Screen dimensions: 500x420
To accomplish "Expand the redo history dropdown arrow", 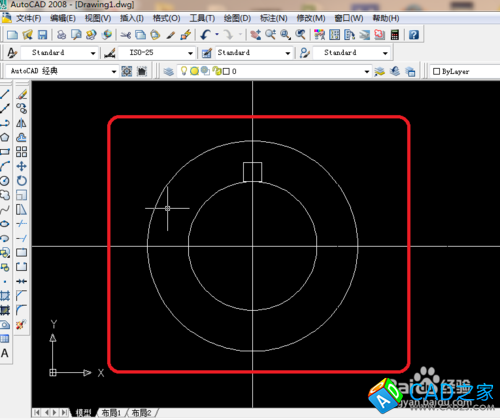I will tap(240, 34).
